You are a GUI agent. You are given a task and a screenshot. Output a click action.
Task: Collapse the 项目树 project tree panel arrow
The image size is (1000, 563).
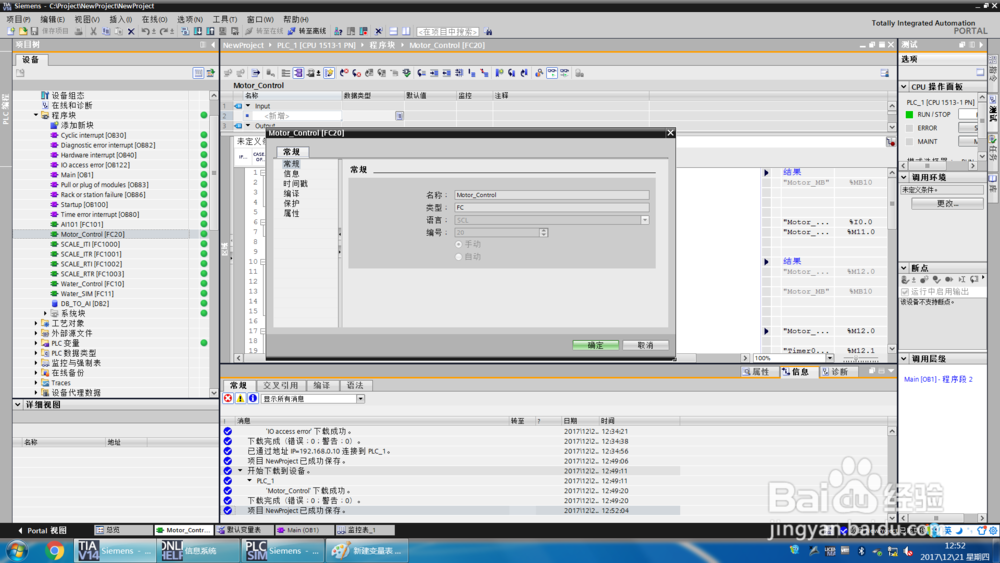213,45
